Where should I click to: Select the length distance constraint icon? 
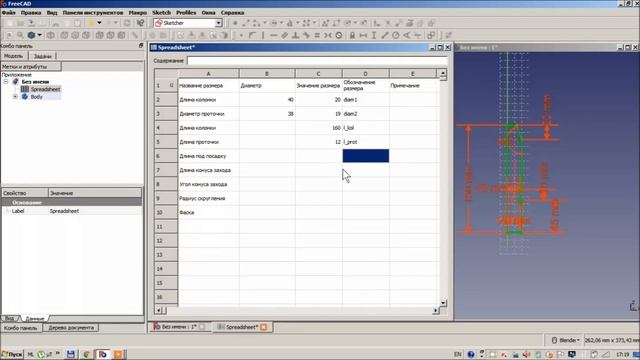coord(384,36)
